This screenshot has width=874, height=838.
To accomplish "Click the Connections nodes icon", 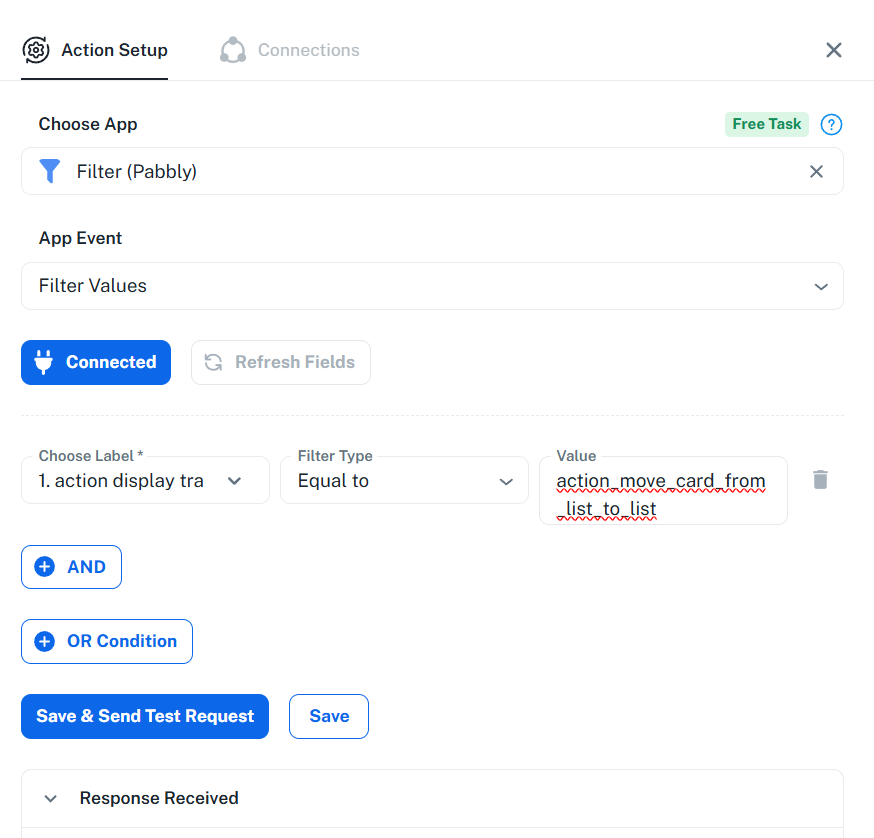I will pos(233,50).
